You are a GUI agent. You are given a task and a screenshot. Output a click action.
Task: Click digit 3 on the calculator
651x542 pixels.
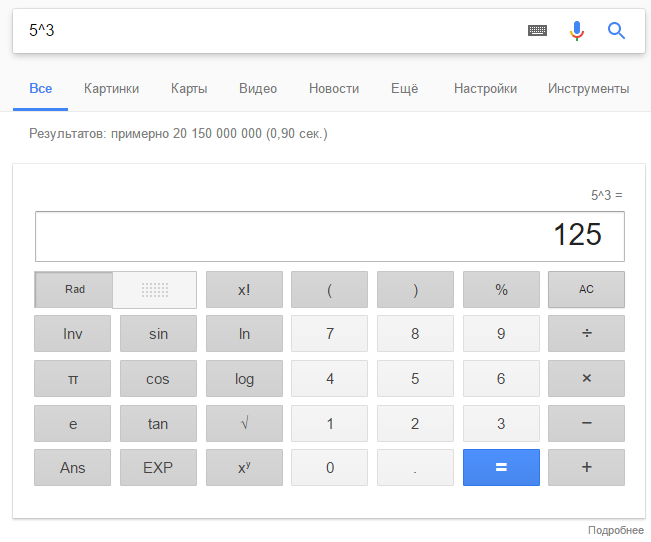(x=501, y=423)
